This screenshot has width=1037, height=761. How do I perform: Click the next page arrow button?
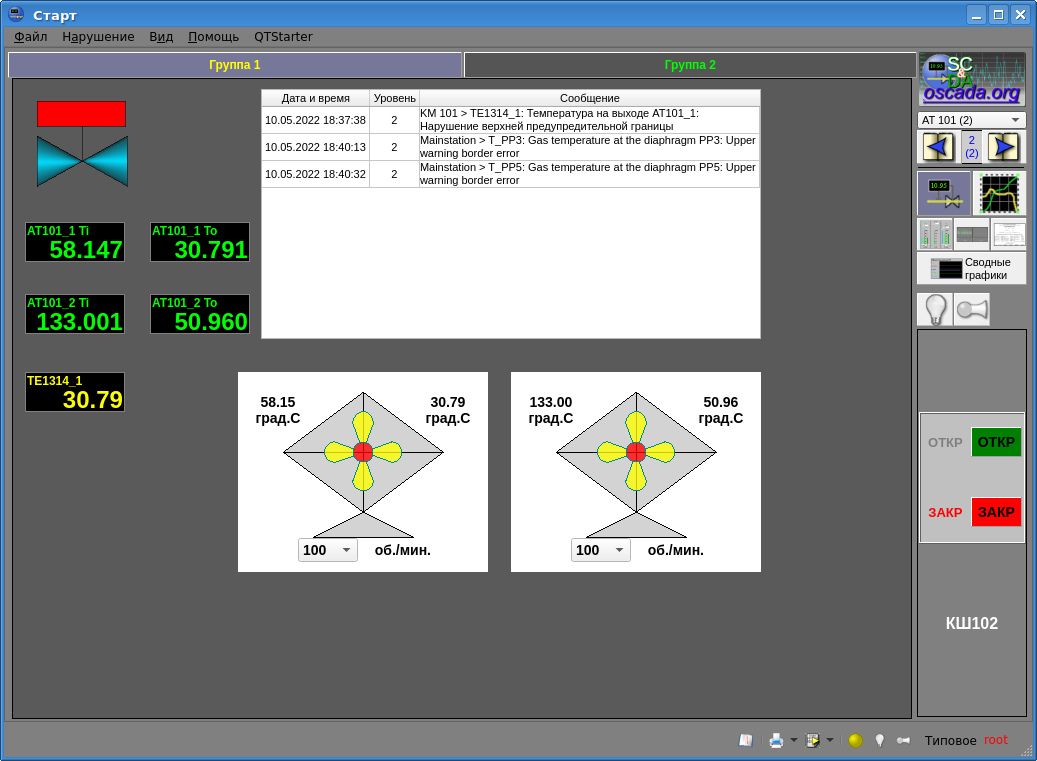1003,147
